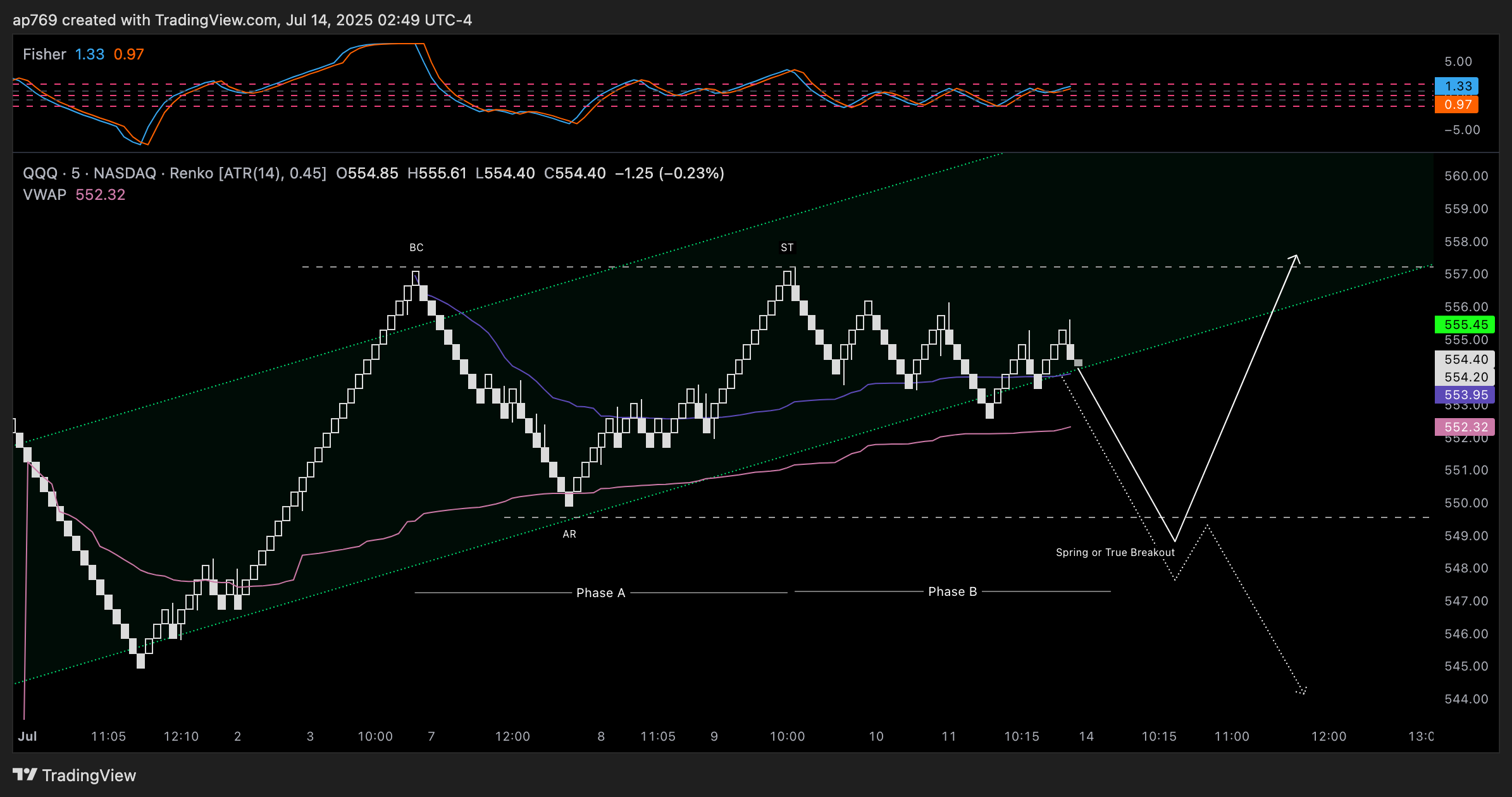Screen dimensions: 1512x797
Task: Click the 5.00 Fisher scale label
Action: coord(1458,61)
